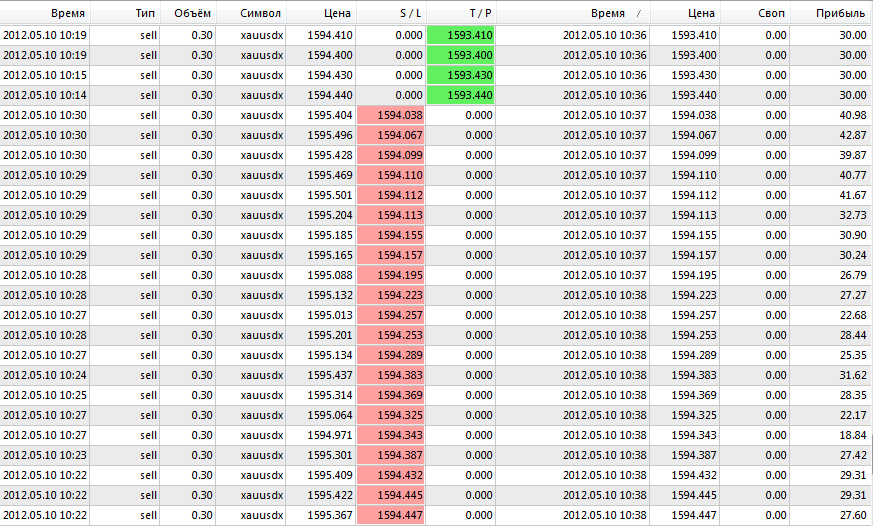Screen dimensions: 873x526
Task: Click close price 1594.253 in the right Цена column
Action: [x=694, y=335]
